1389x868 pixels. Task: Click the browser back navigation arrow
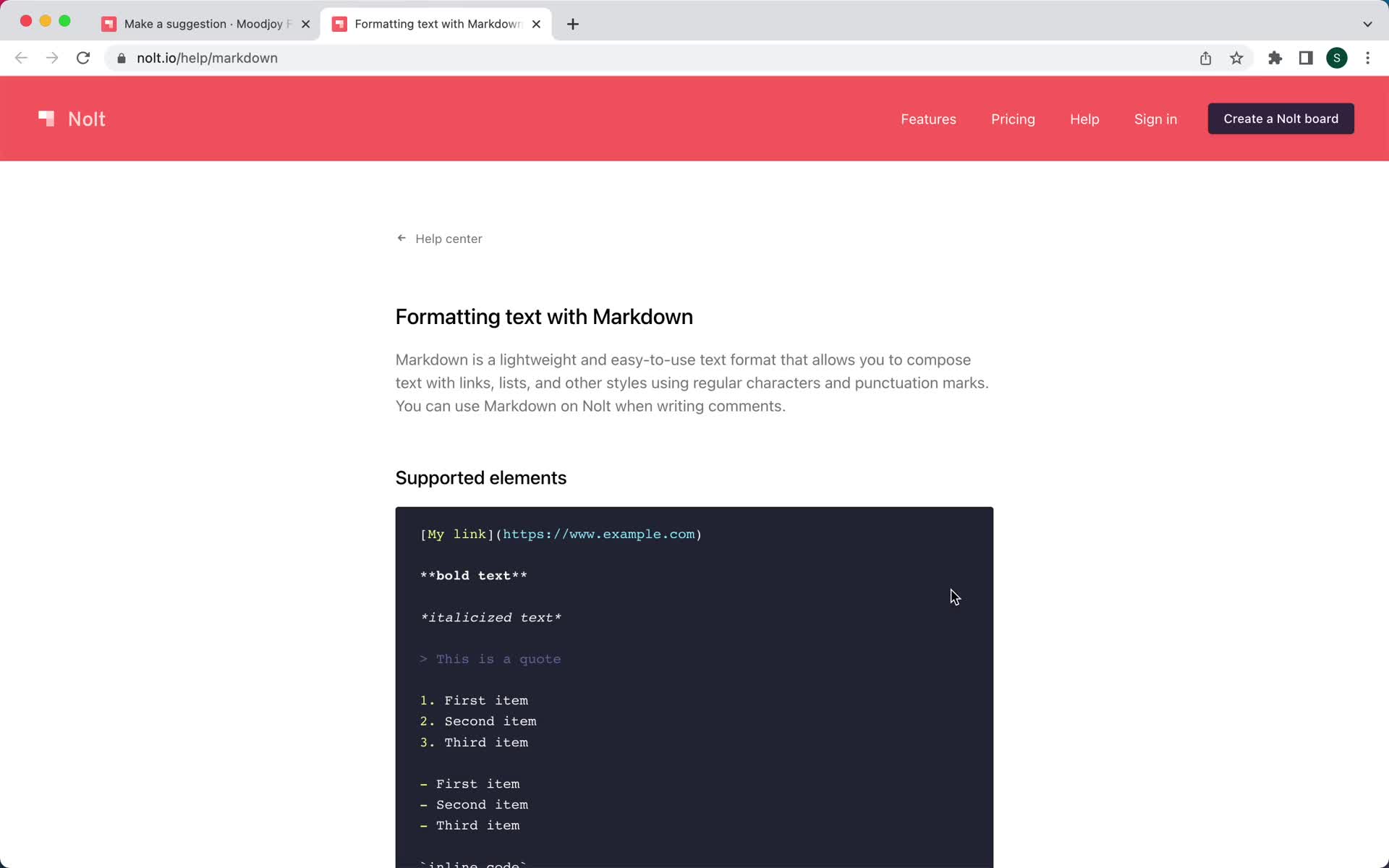coord(20,58)
